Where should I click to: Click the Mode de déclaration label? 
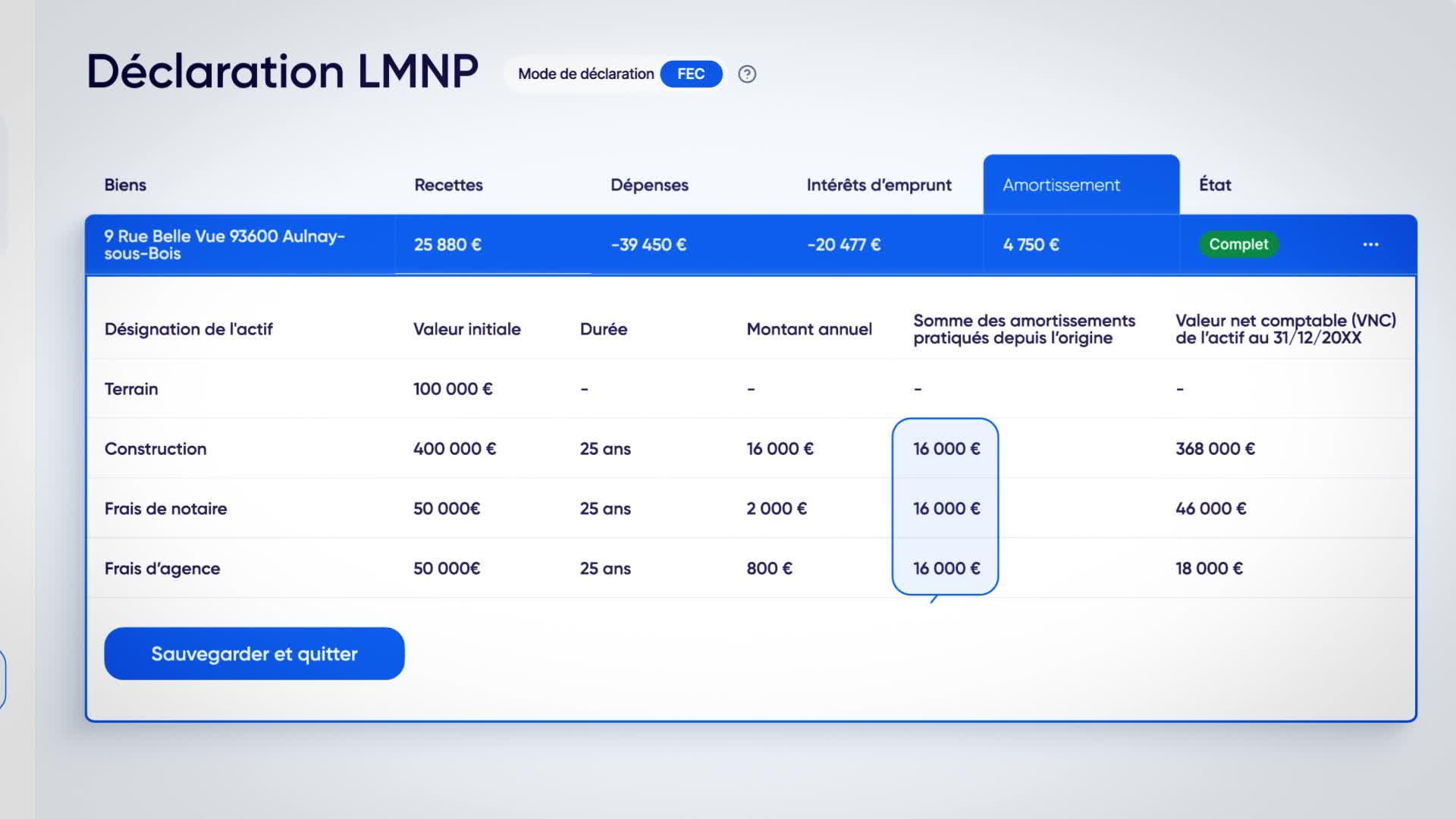tap(585, 74)
